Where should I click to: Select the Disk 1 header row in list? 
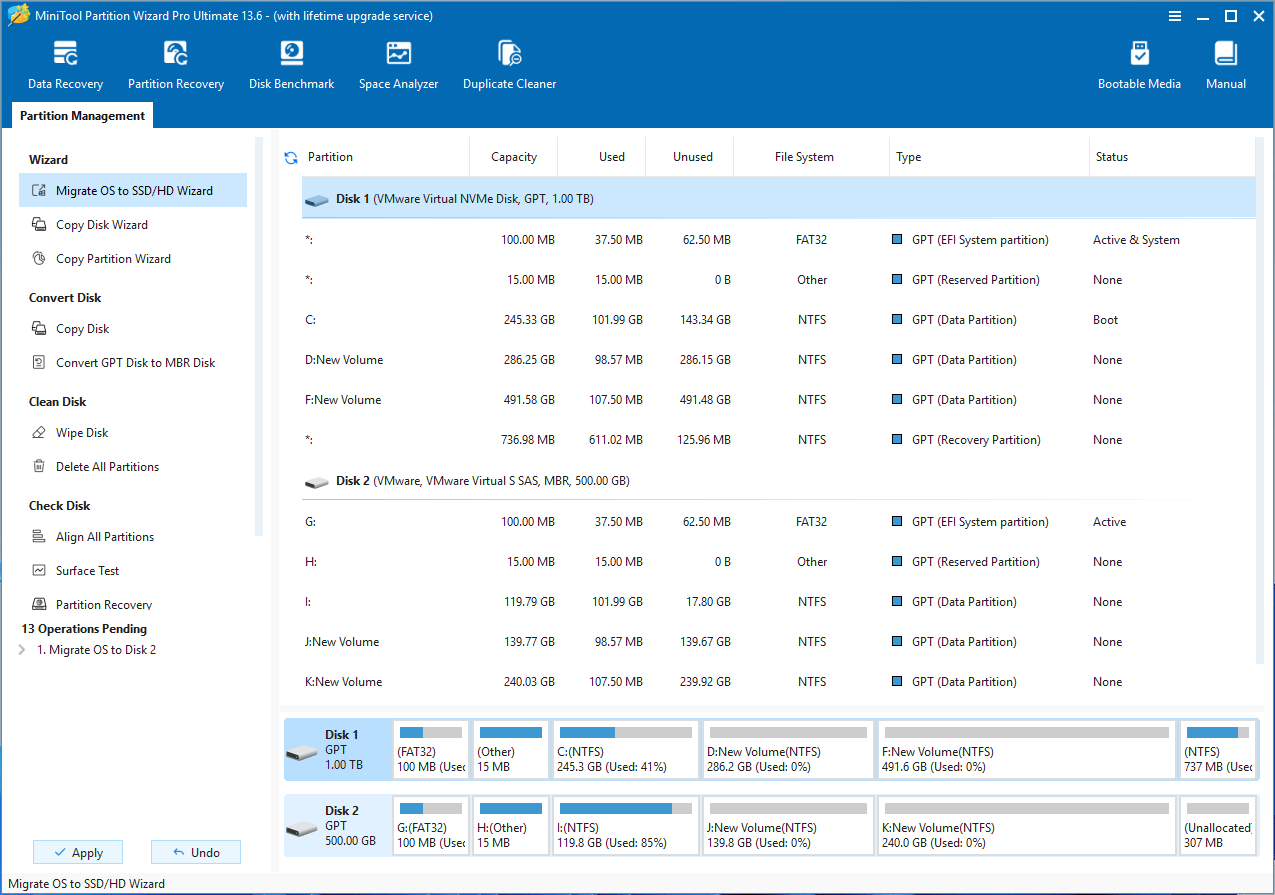[x=779, y=199]
